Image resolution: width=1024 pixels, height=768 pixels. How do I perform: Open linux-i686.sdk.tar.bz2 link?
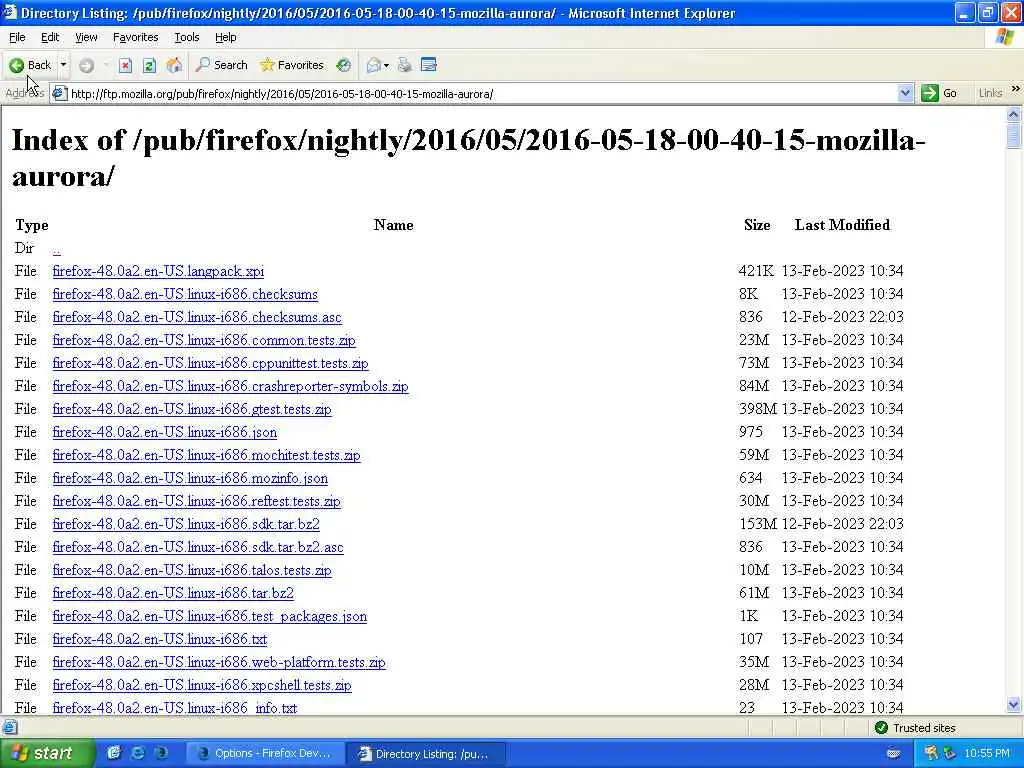coord(186,524)
